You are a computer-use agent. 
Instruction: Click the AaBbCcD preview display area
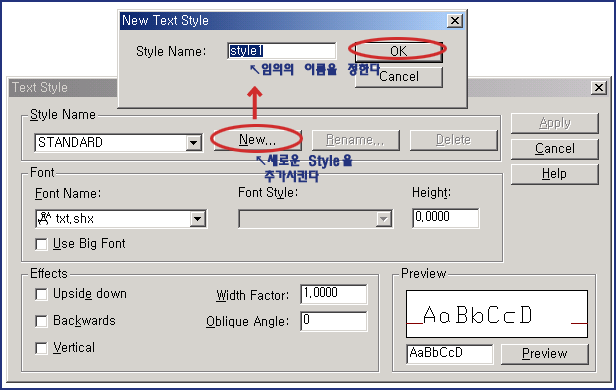click(497, 314)
